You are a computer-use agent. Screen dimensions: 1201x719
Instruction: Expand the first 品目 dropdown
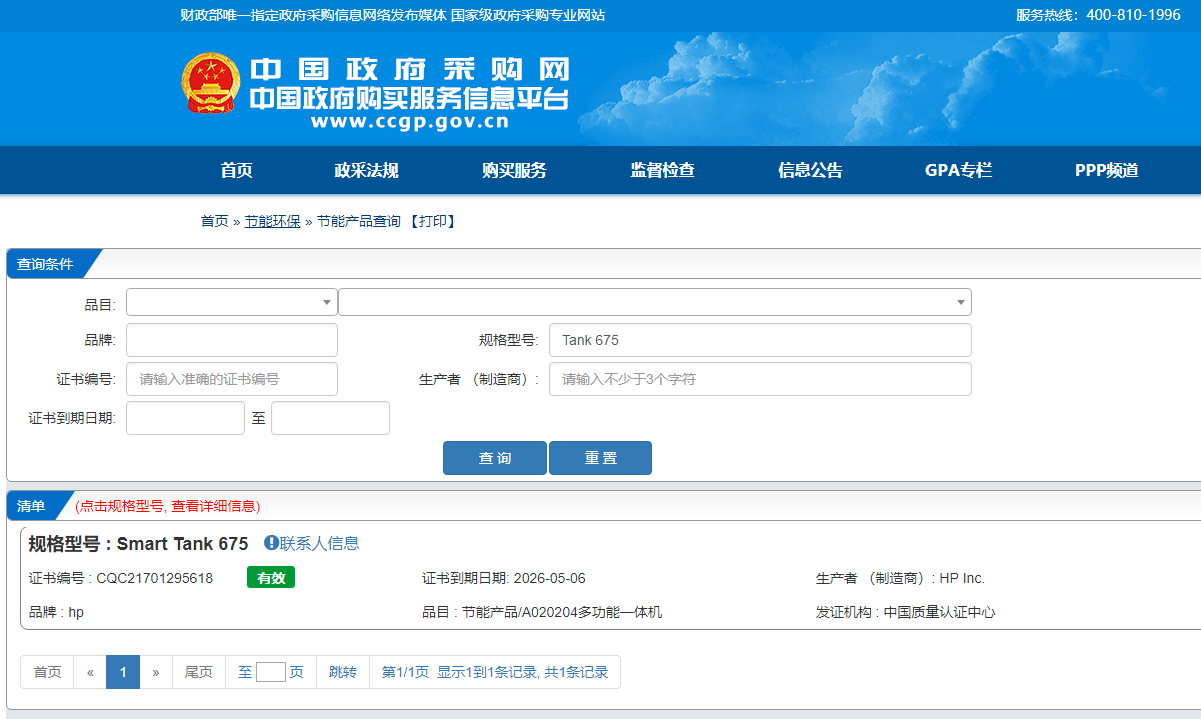pyautogui.click(x=232, y=302)
